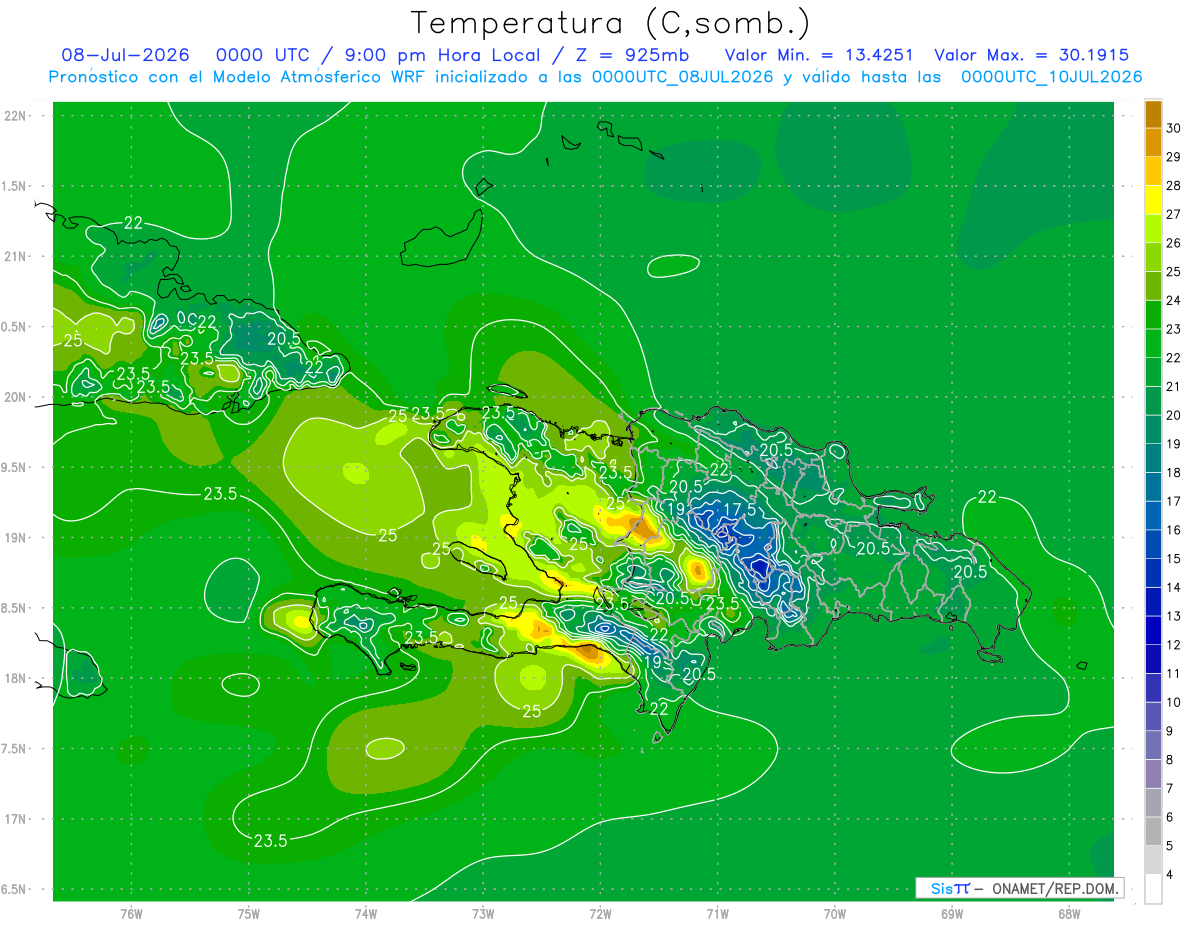Screen dimensions: 1200x927
Task: Select the "Z = 925mb" pressure level text
Action: (632, 55)
